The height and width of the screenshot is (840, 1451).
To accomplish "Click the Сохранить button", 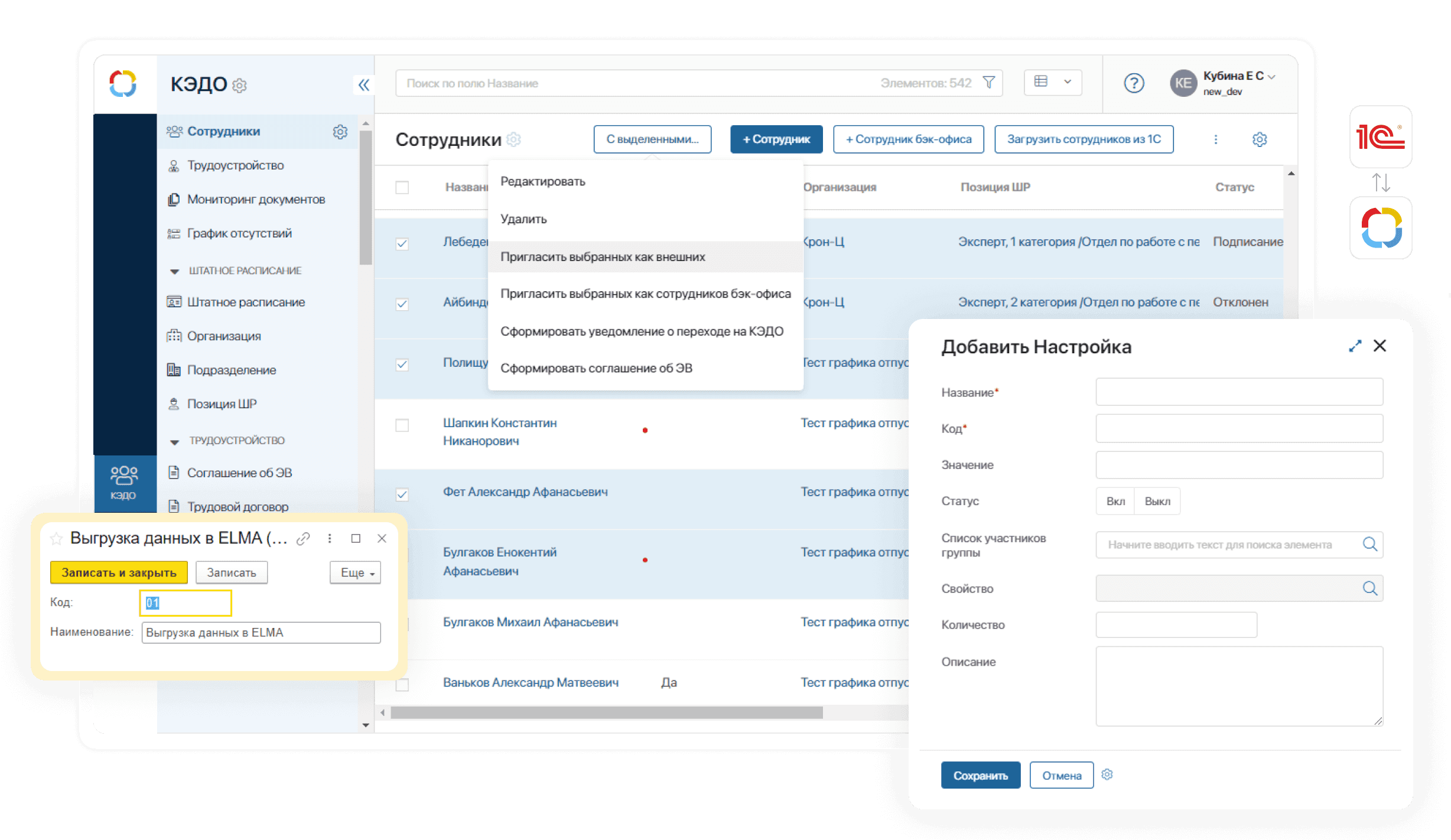I will (980, 776).
